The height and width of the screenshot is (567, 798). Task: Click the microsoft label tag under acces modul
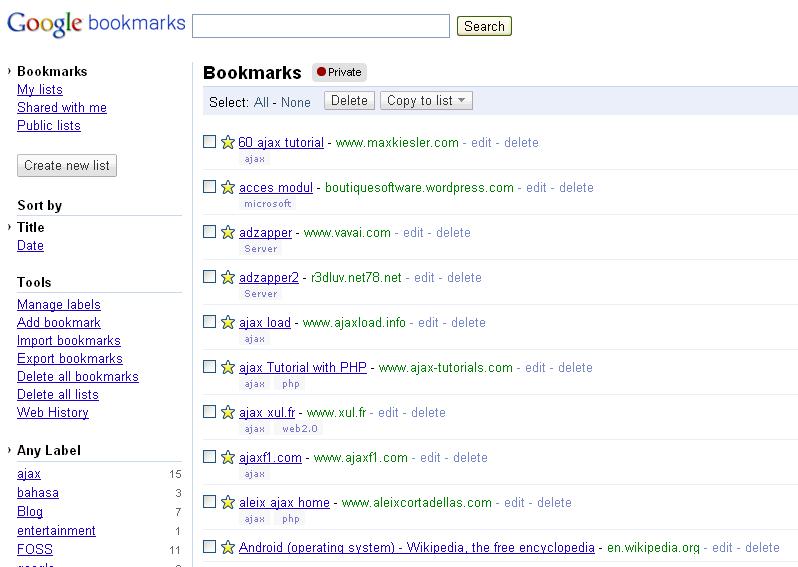click(x=268, y=204)
